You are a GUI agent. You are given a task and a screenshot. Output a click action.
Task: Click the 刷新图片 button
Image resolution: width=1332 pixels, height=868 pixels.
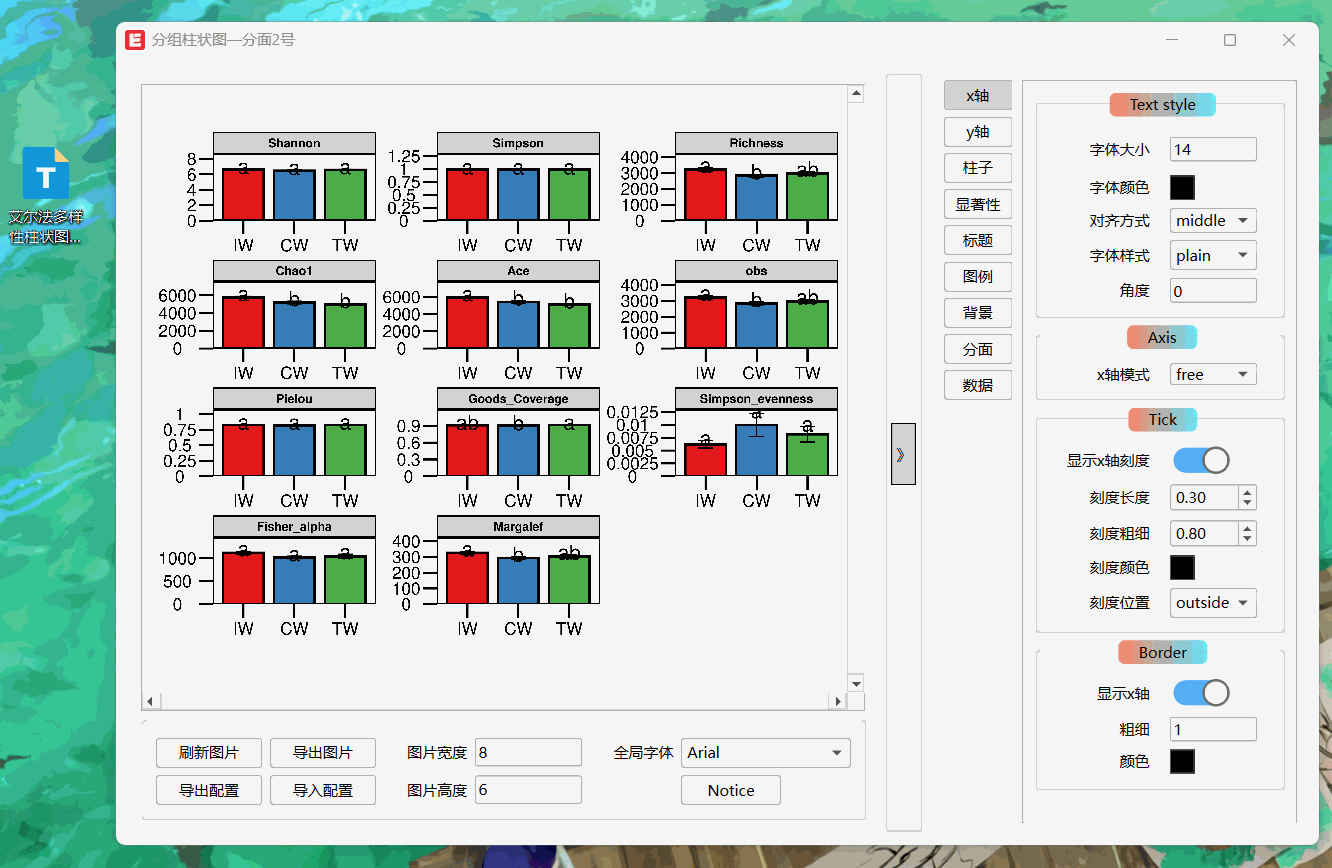coord(209,753)
